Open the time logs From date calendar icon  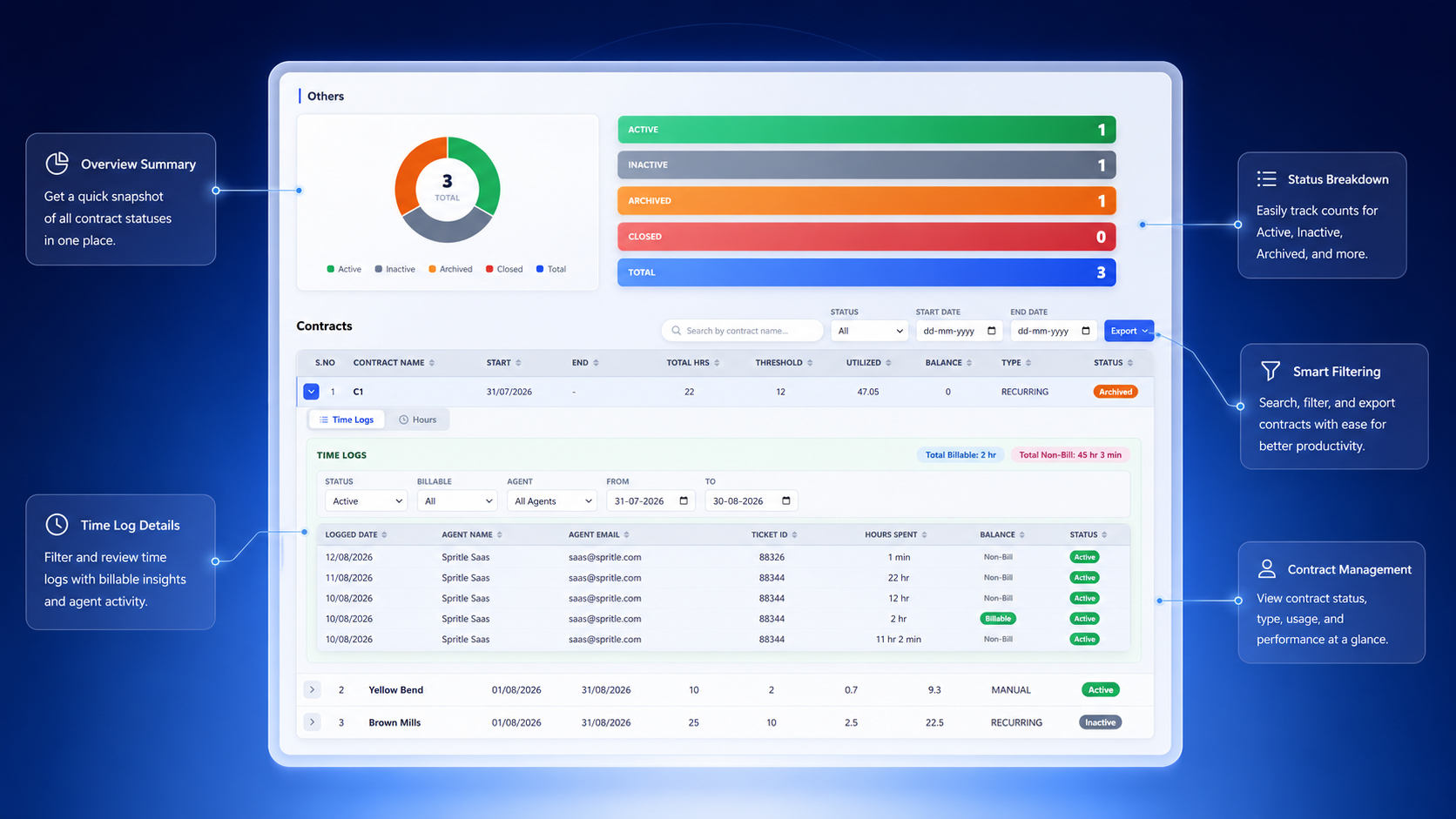[x=684, y=500]
